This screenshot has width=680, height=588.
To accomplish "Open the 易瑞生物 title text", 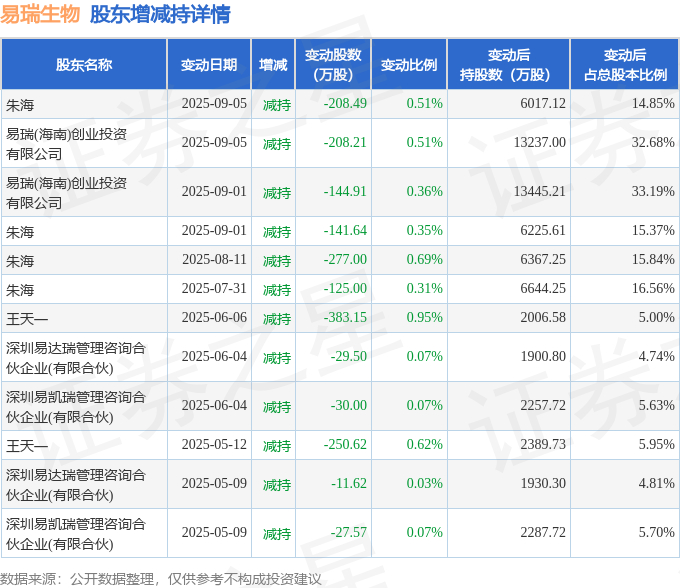I will coord(40,14).
